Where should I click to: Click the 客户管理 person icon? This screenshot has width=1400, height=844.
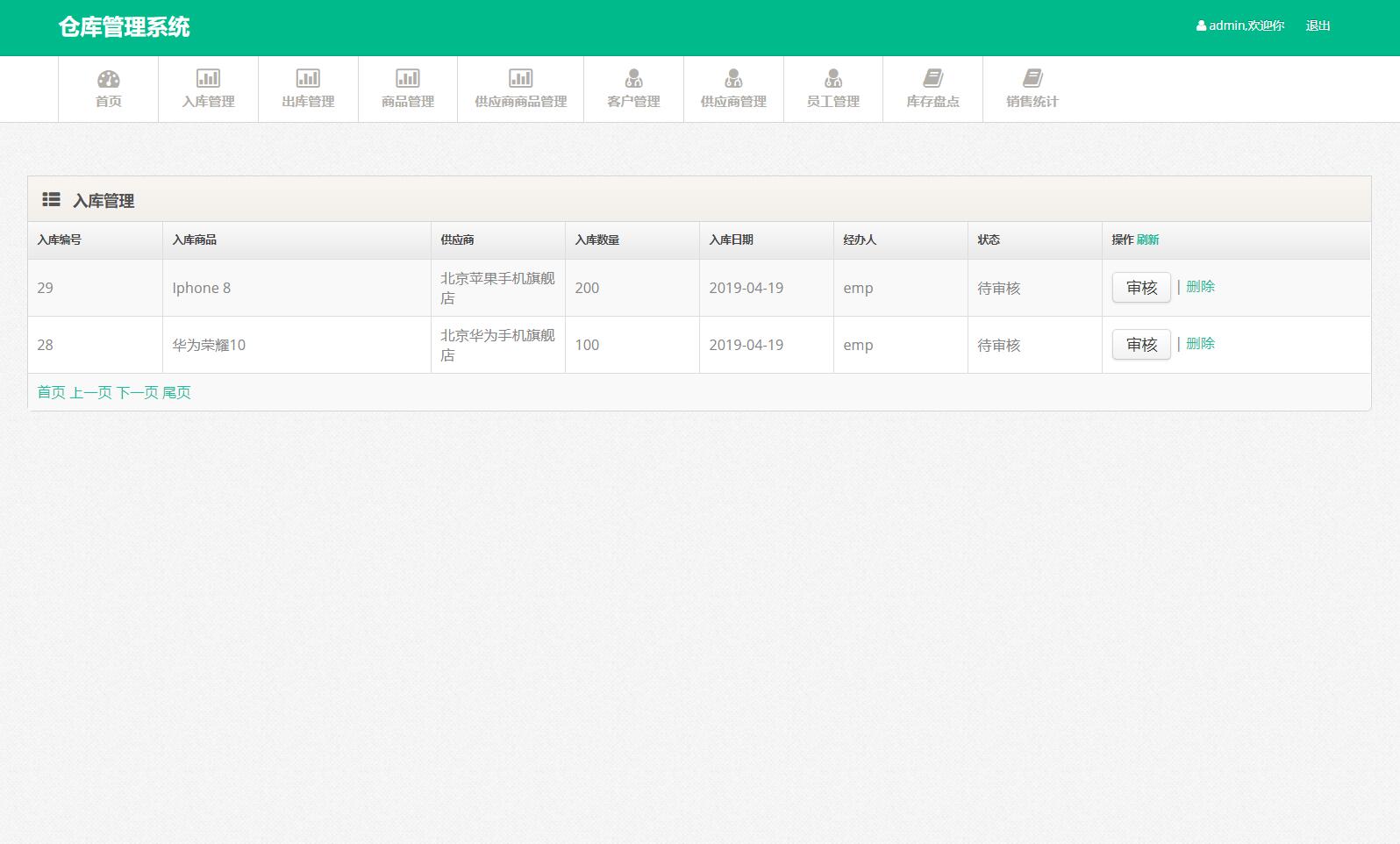pos(633,79)
